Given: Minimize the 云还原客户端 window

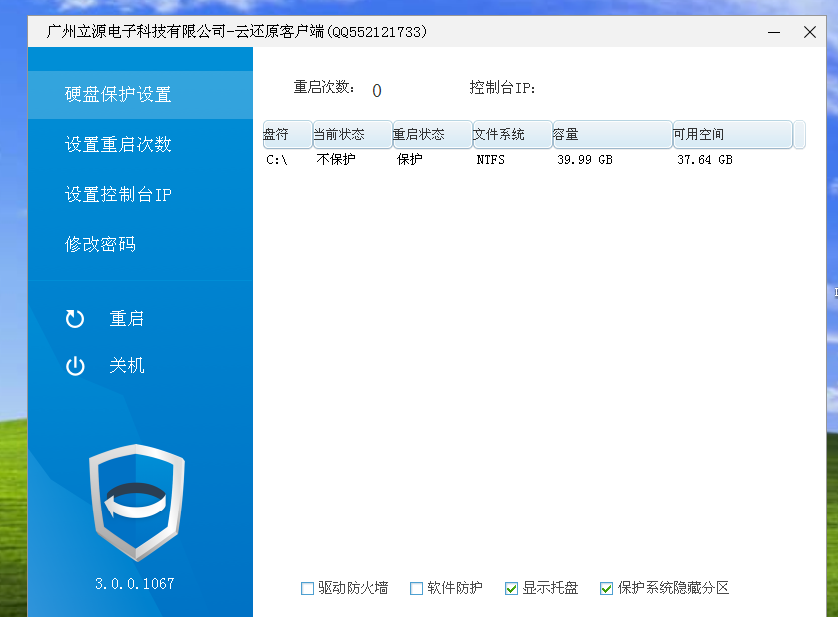Looking at the screenshot, I should point(774,32).
